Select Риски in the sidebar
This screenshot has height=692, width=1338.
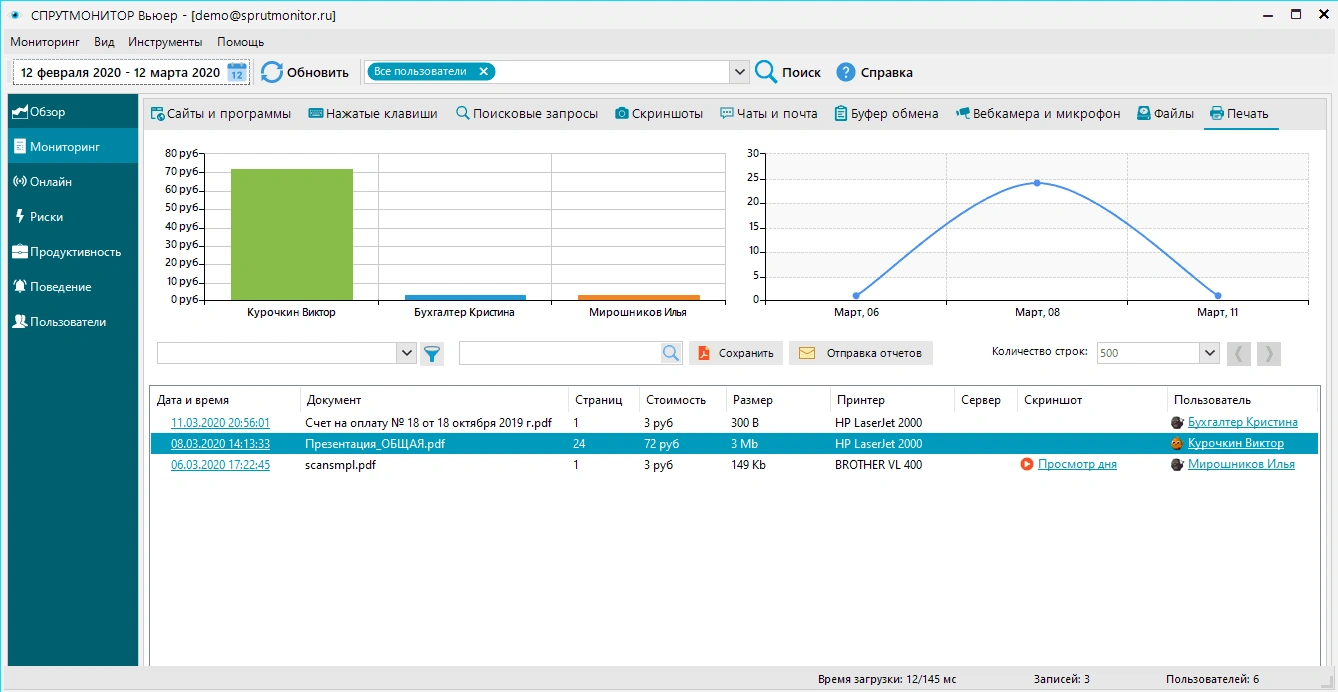[x=47, y=217]
